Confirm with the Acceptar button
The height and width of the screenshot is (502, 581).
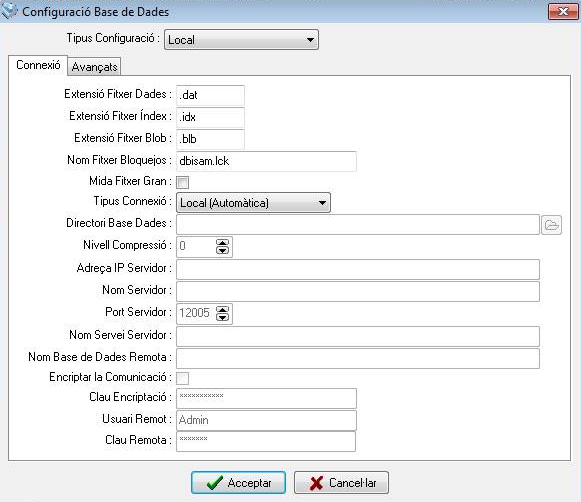(x=238, y=483)
